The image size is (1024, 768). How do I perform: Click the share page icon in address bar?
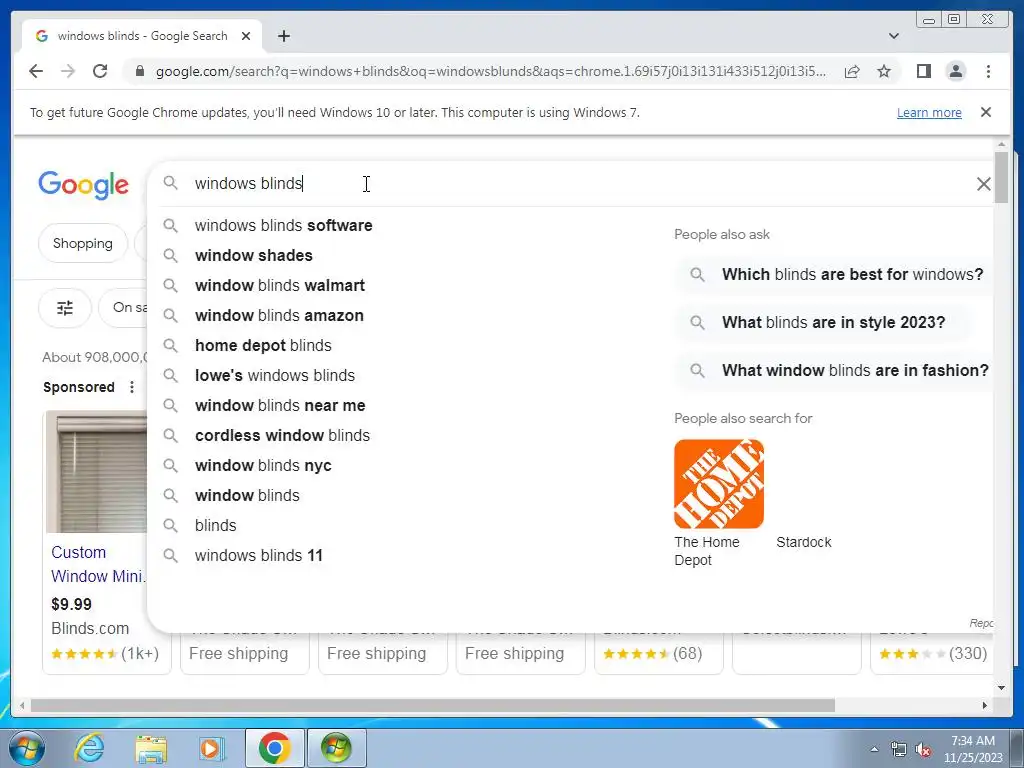[852, 71]
